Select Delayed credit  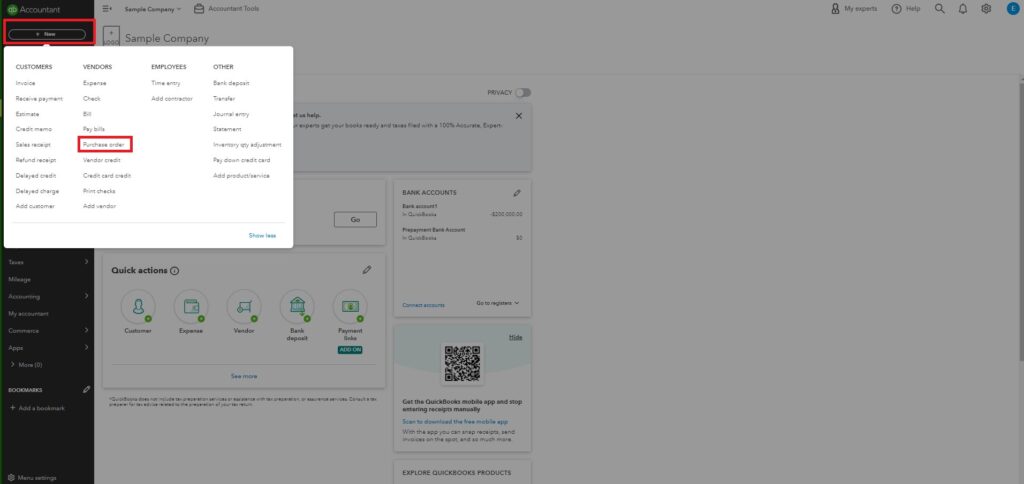pyautogui.click(x=36, y=176)
